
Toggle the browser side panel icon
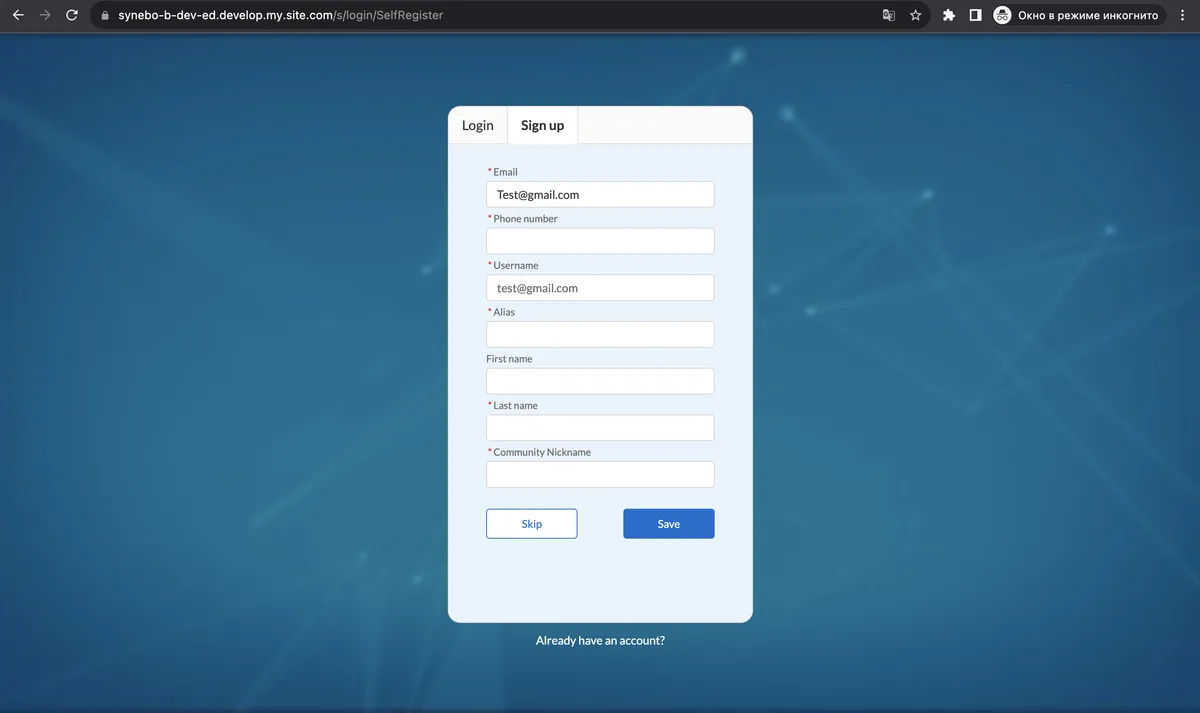(x=975, y=15)
